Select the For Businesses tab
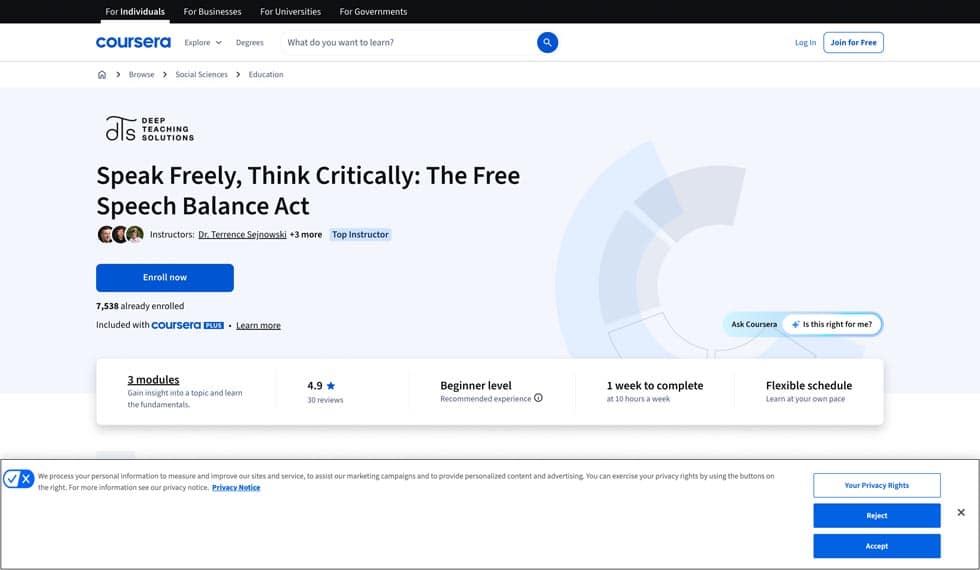Screen dimensions: 980x570 (x=212, y=11)
